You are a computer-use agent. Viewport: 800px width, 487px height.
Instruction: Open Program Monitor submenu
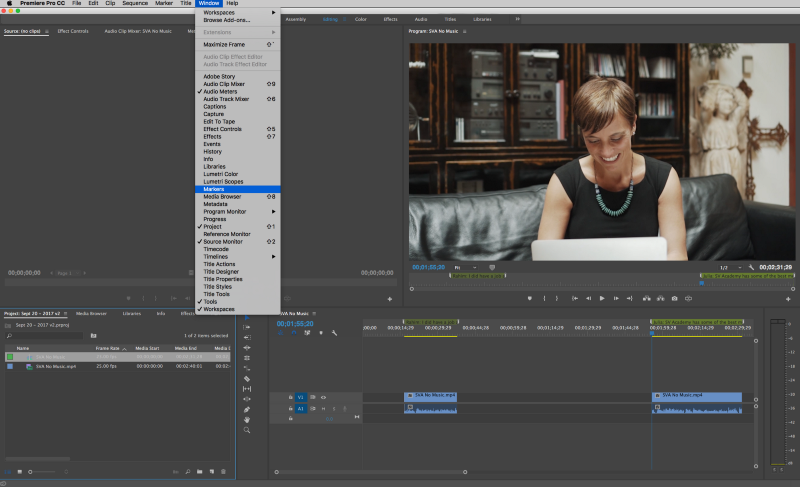click(238, 211)
